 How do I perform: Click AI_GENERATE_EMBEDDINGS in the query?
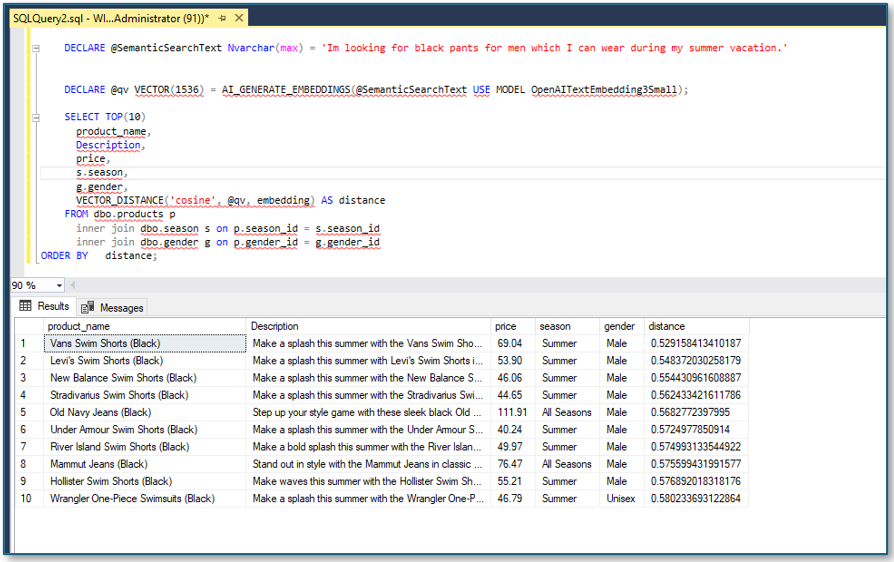286,89
